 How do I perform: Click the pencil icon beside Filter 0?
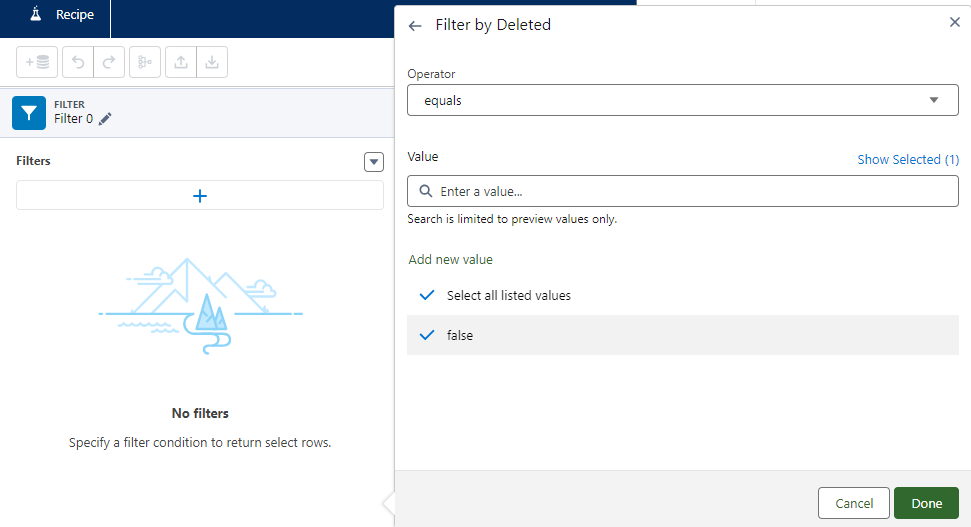pos(105,119)
